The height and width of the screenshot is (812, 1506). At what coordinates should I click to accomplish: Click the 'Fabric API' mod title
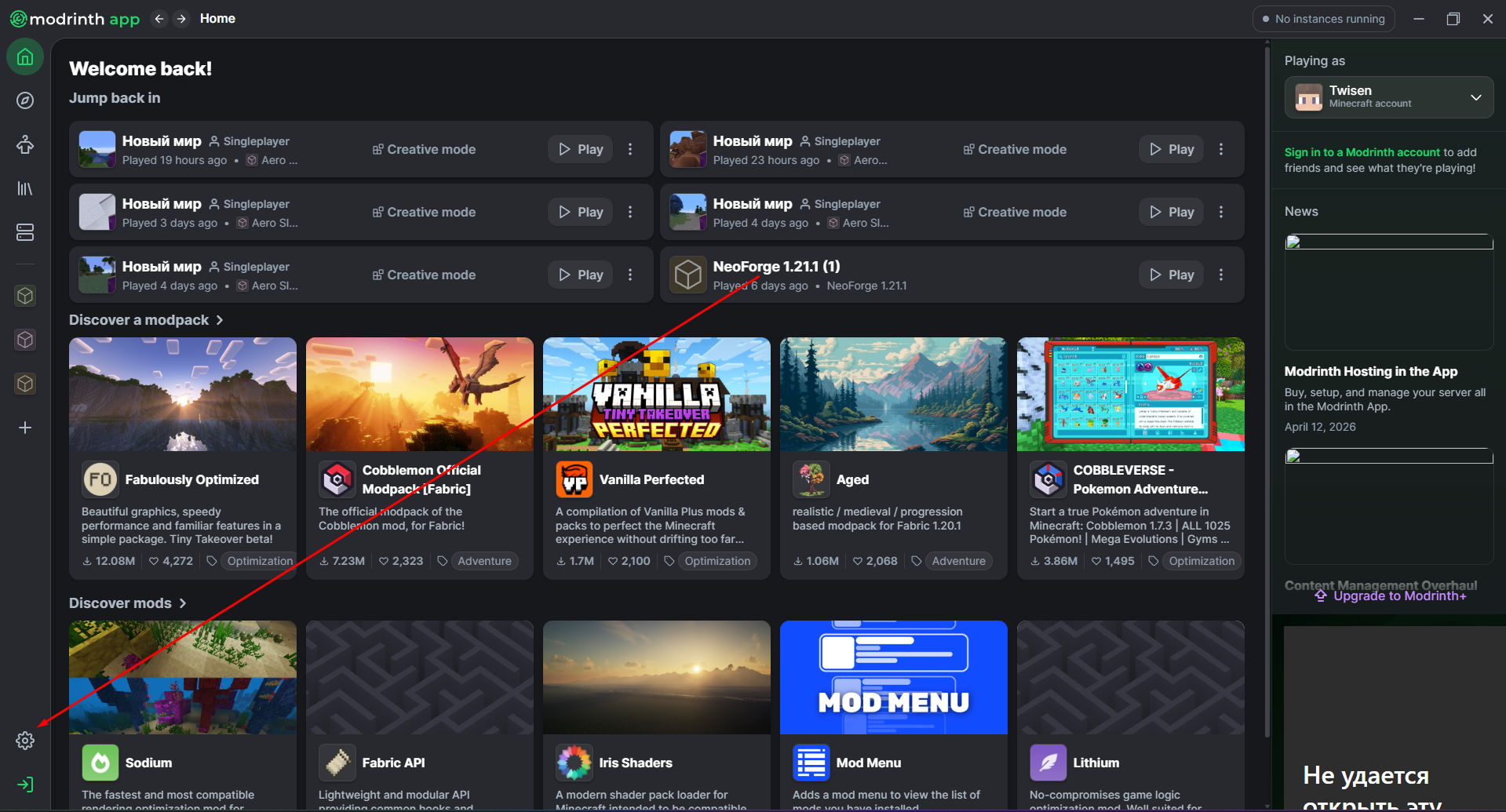pos(394,763)
